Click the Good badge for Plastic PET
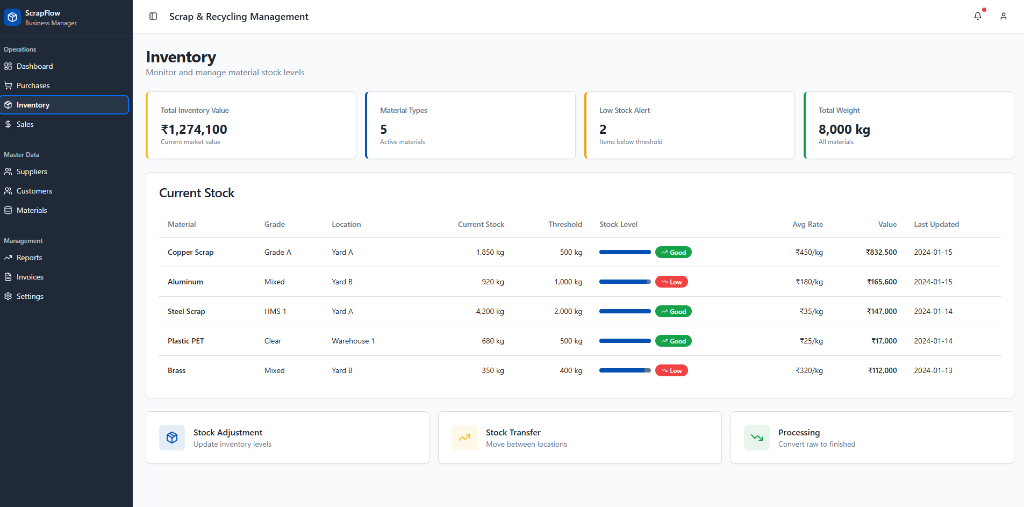Viewport: 1024px width, 507px height. click(673, 341)
